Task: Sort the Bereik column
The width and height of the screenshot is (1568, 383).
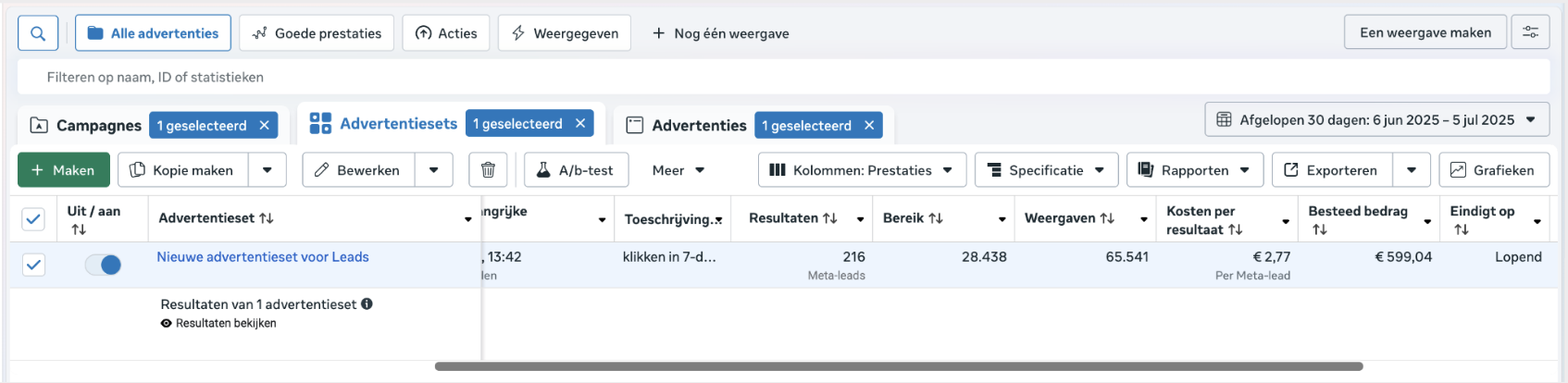Action: [936, 218]
